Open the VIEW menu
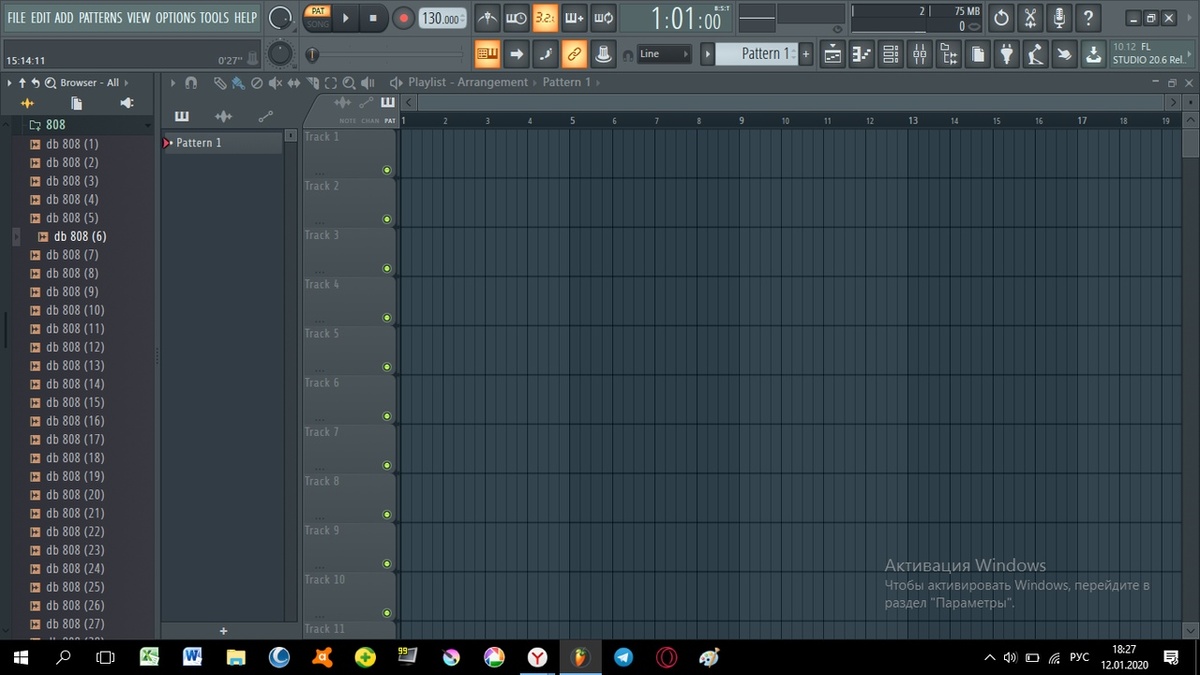 (139, 18)
